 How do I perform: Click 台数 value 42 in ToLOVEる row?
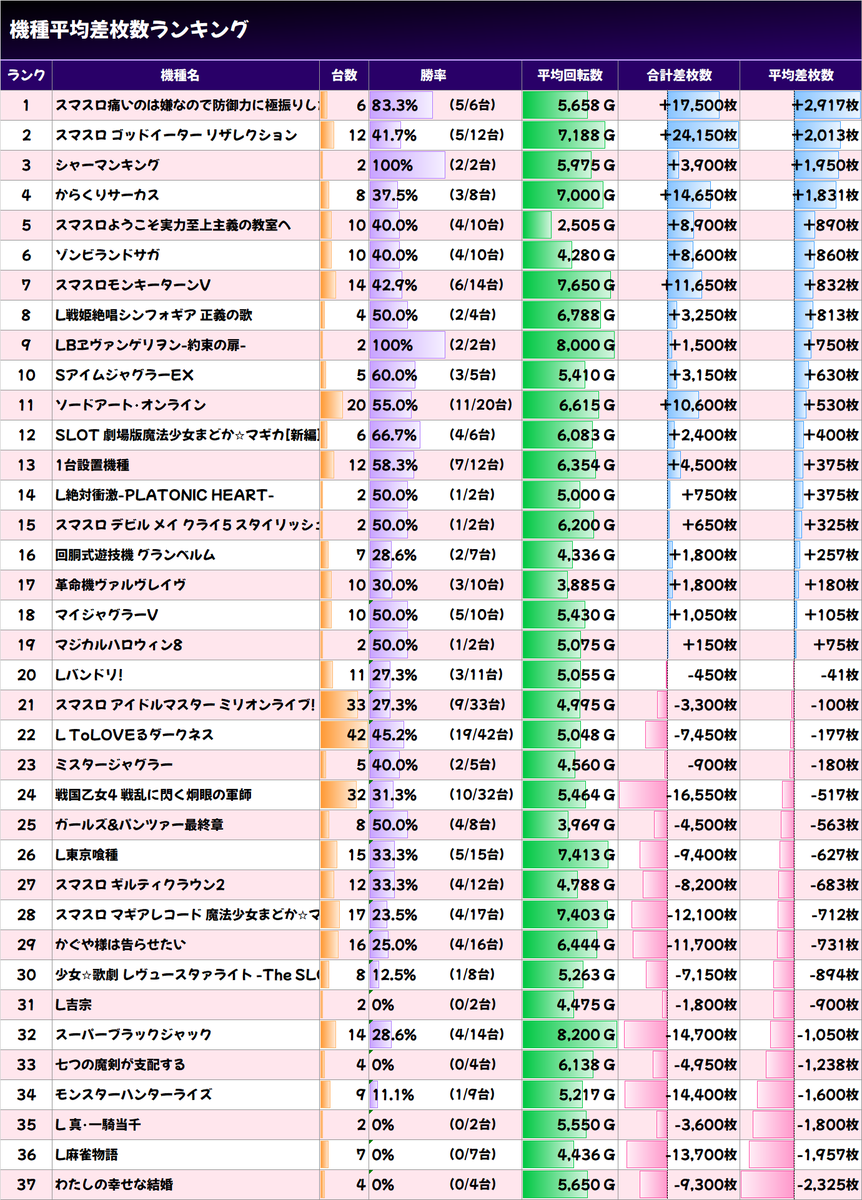point(357,735)
